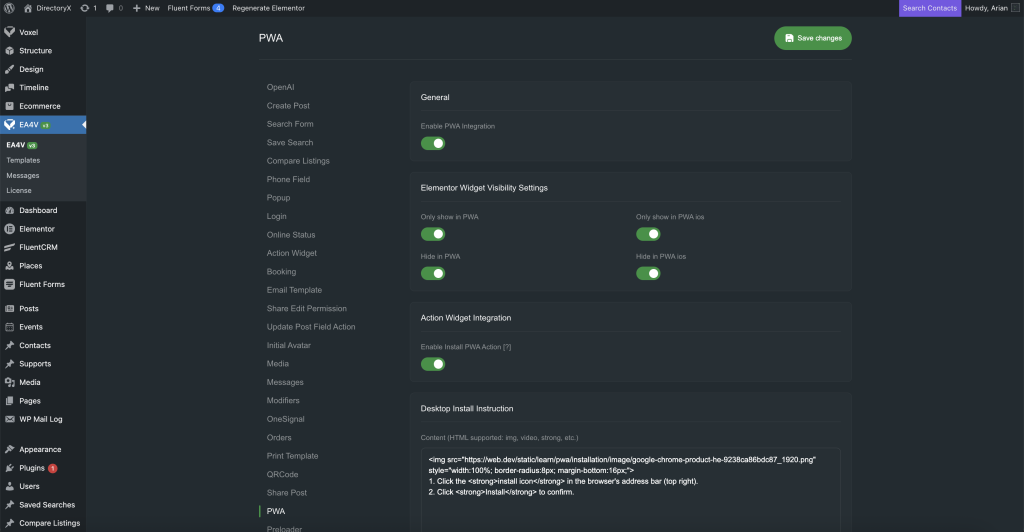Viewport: 1024px width, 532px height.
Task: Click the WordPress logo icon
Action: pyautogui.click(x=9, y=8)
